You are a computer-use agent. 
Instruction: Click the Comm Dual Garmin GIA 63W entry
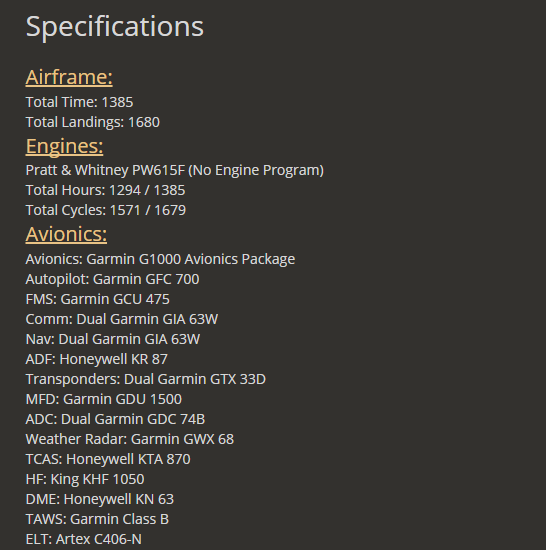tap(122, 319)
